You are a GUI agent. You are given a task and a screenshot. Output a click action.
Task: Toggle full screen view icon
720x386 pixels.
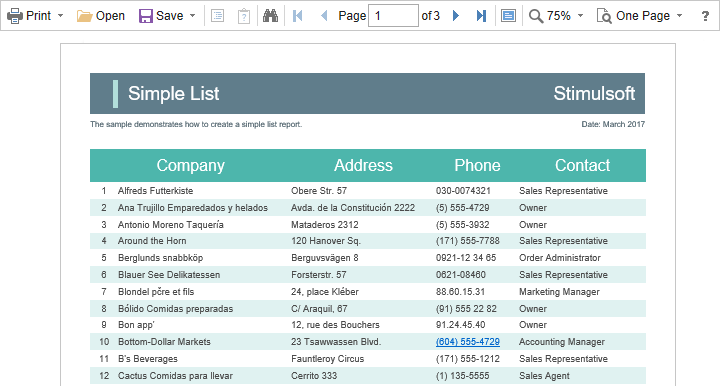click(508, 16)
